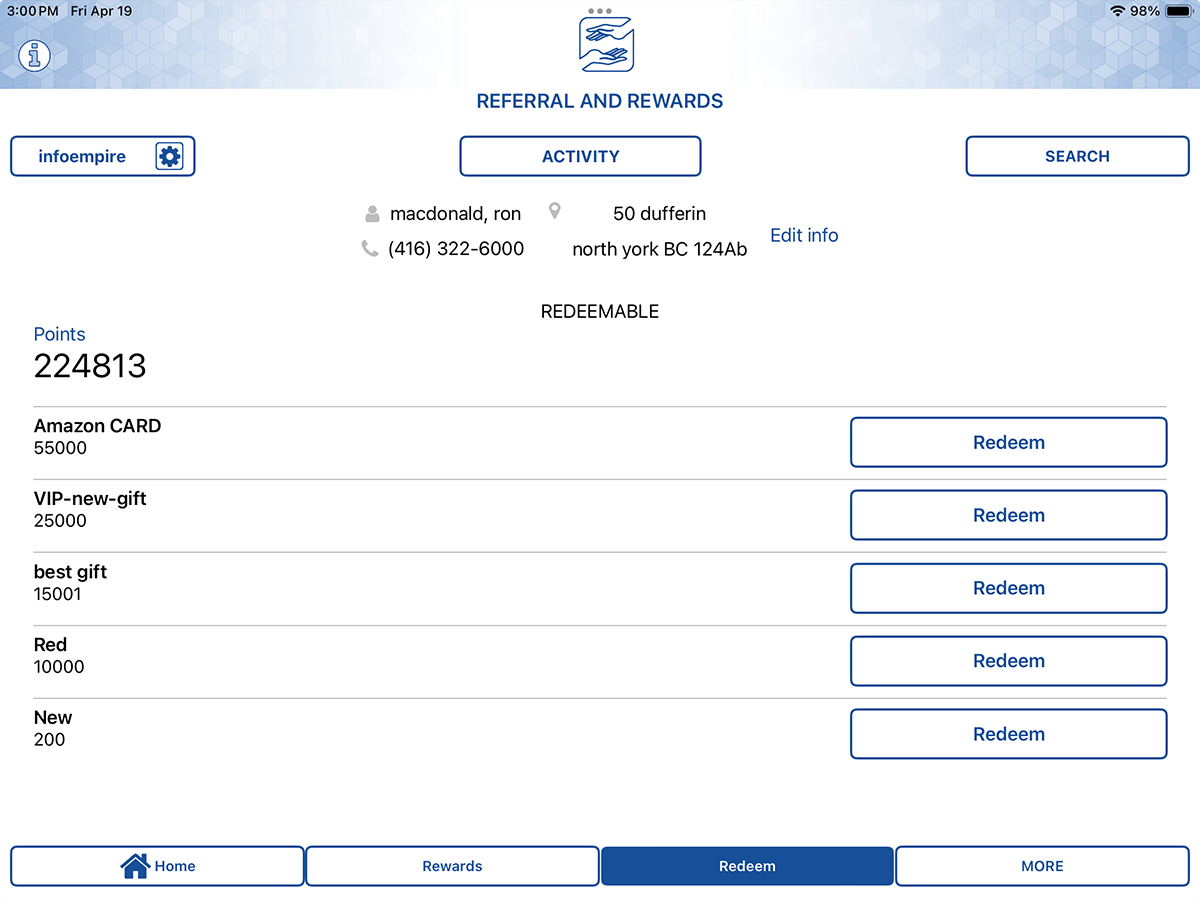Tap the 224813 points total
The image size is (1200, 900).
coord(90,366)
